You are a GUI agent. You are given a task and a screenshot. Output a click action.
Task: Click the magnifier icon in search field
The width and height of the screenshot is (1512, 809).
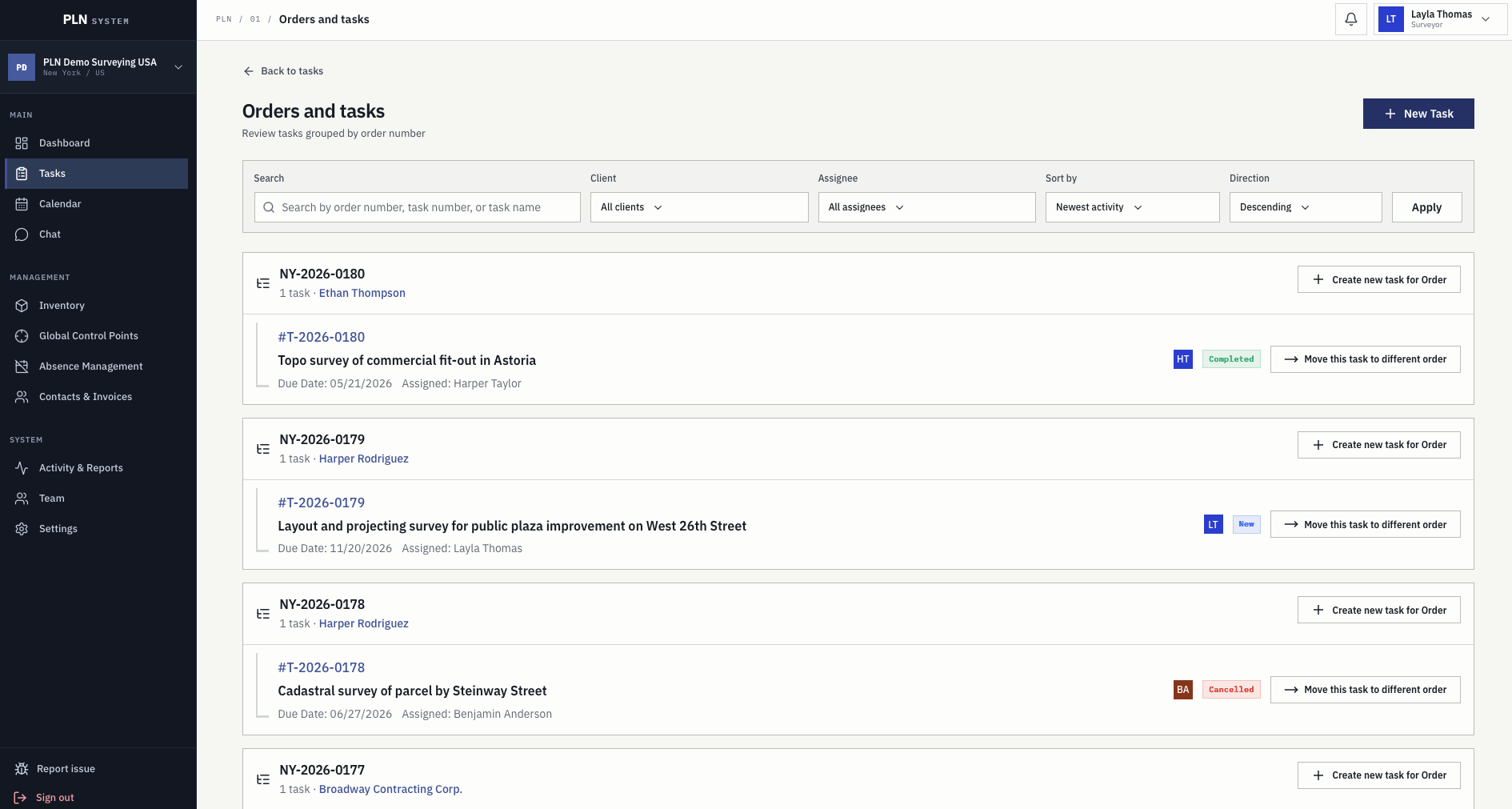(269, 207)
